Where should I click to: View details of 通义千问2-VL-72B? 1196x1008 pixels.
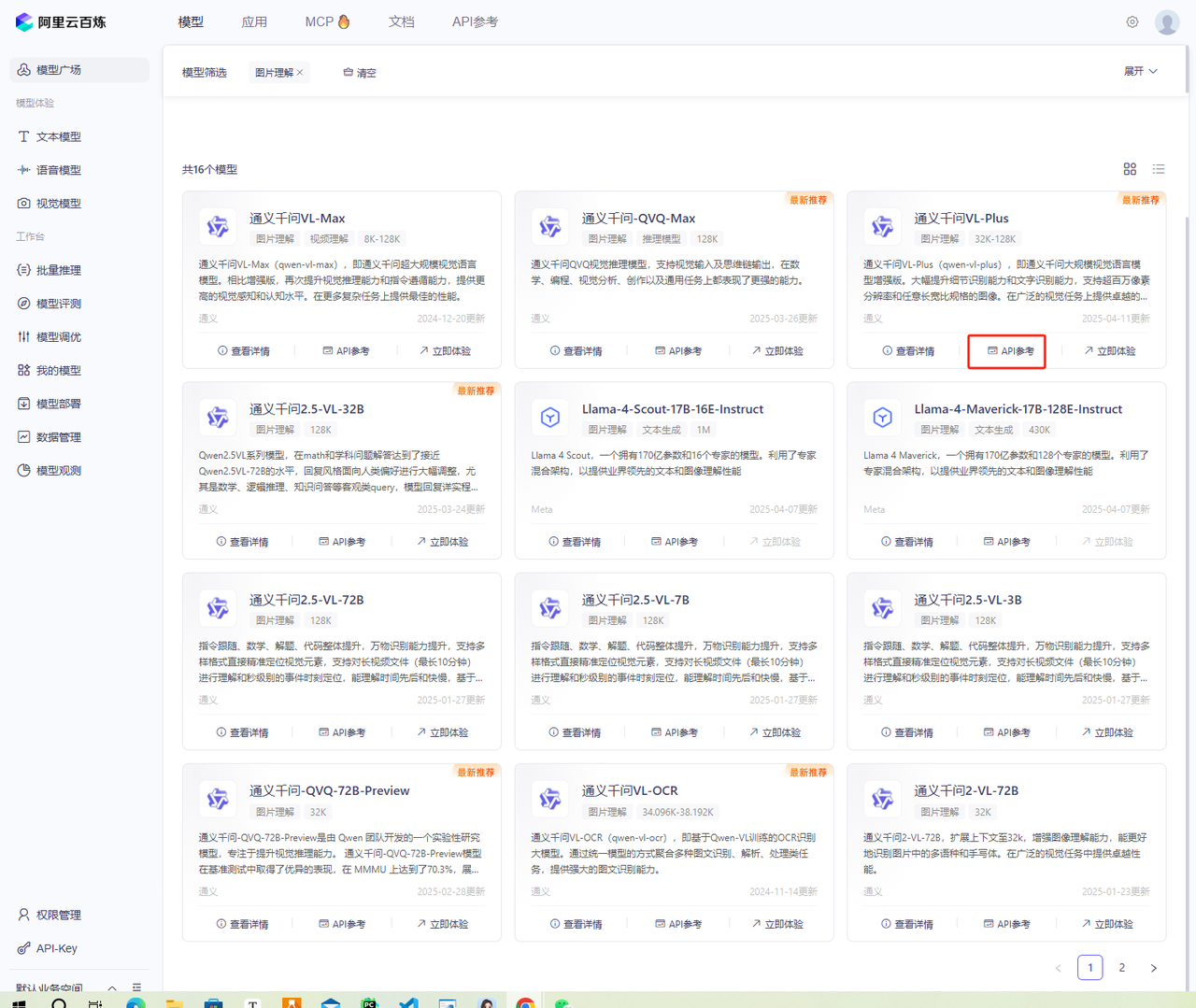[x=907, y=924]
